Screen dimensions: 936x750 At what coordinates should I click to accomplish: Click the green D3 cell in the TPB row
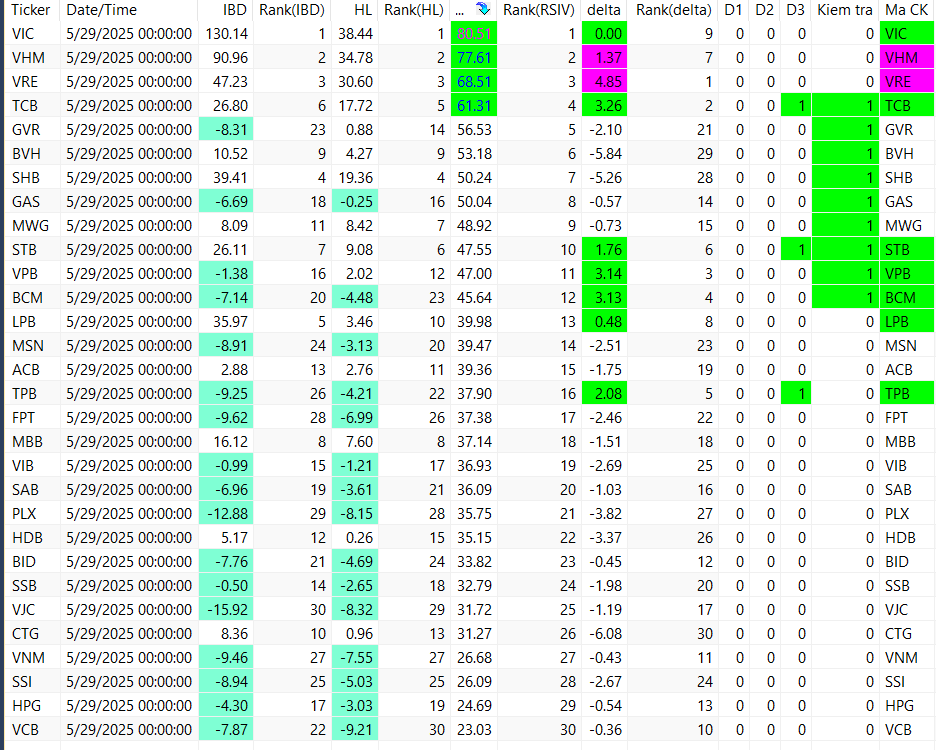[x=796, y=394]
